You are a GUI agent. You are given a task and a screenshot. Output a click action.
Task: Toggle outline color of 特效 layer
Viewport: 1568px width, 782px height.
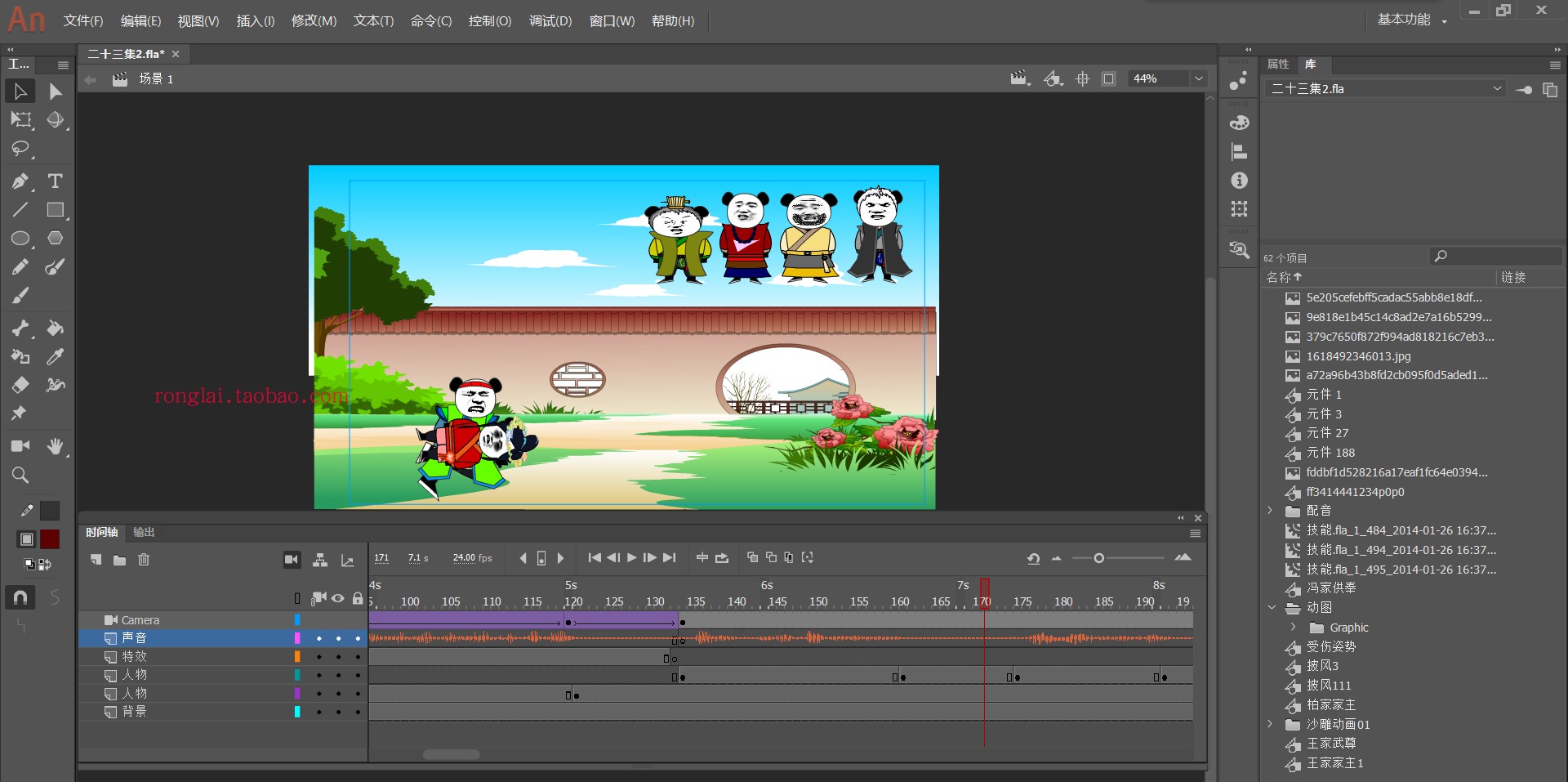click(297, 656)
